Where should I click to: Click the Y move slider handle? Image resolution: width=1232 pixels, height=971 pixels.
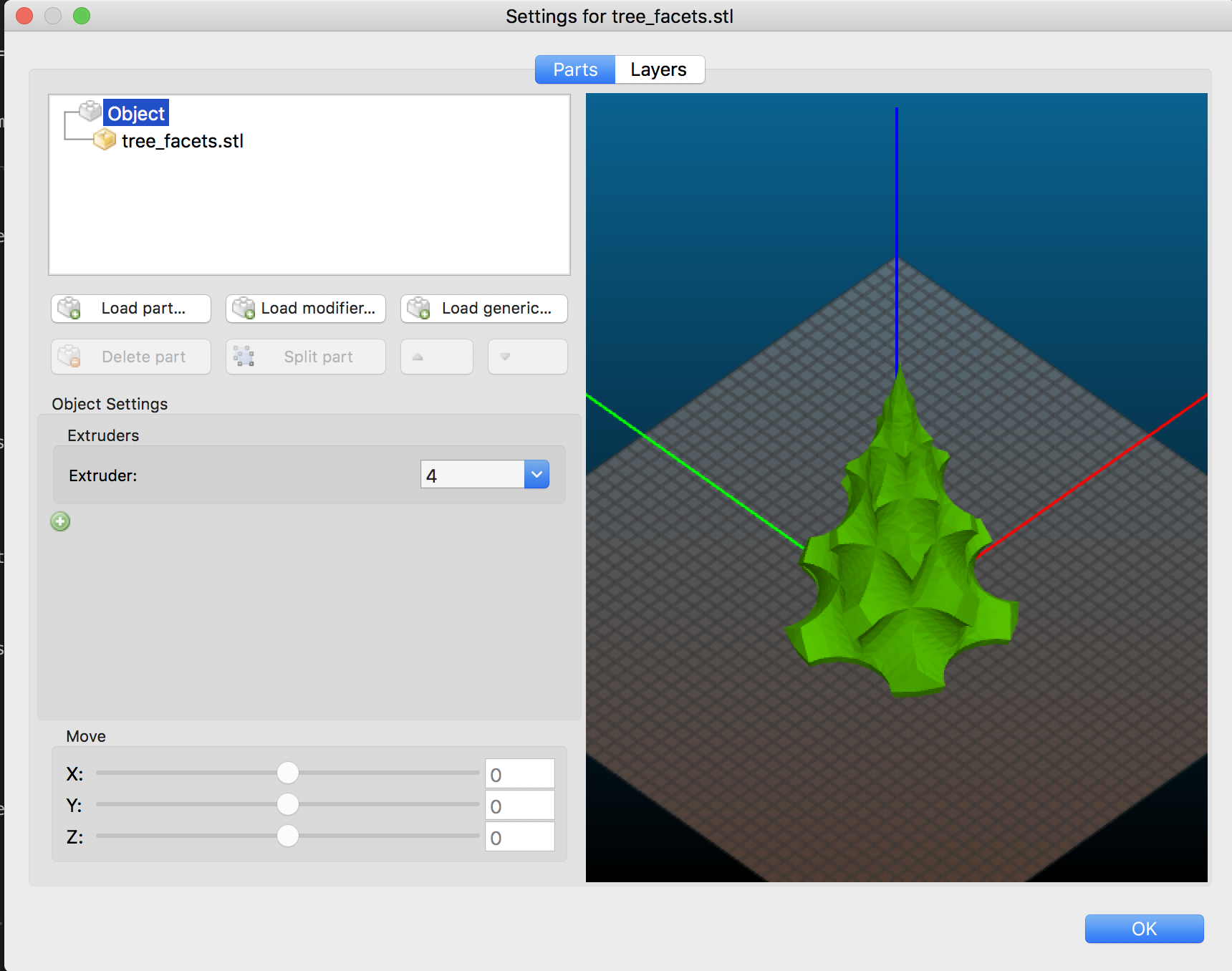pos(288,804)
